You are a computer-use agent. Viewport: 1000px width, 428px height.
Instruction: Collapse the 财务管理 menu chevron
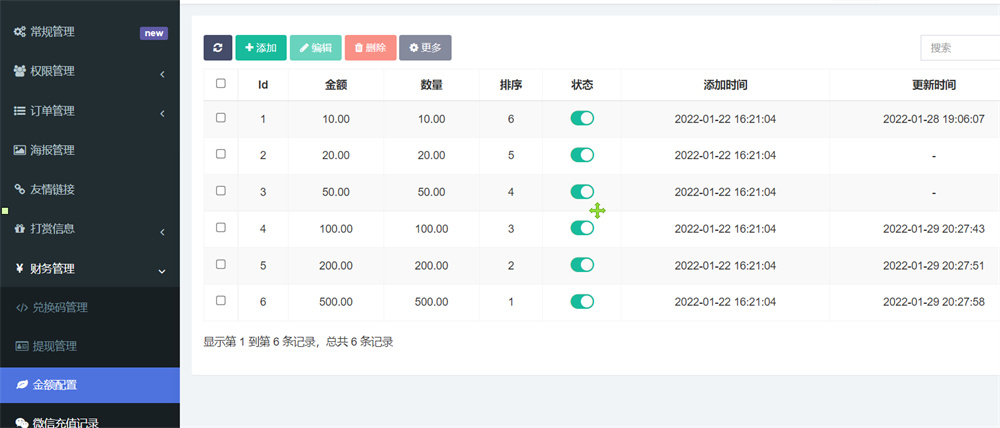pyautogui.click(x=162, y=269)
